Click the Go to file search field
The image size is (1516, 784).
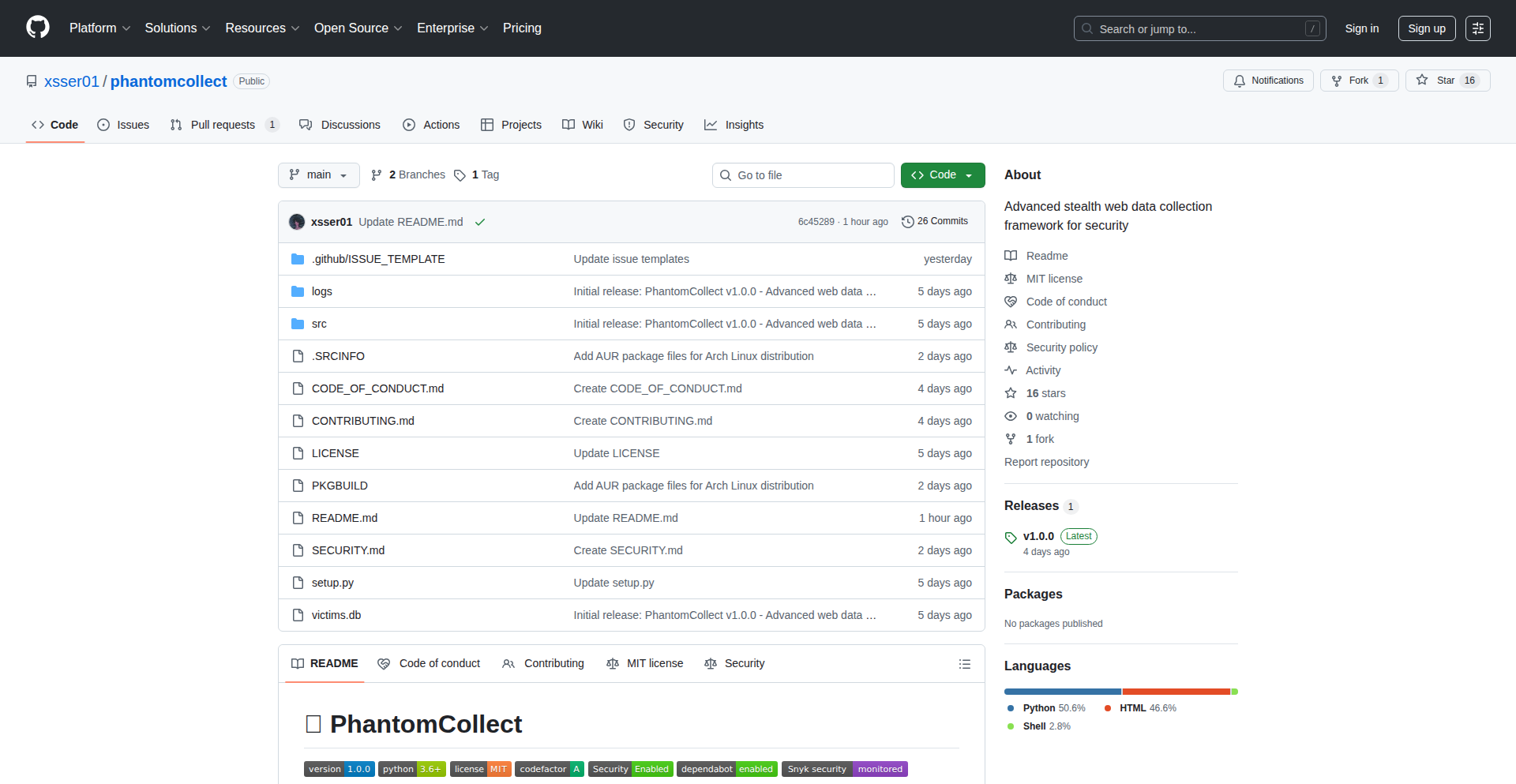pyautogui.click(x=803, y=174)
